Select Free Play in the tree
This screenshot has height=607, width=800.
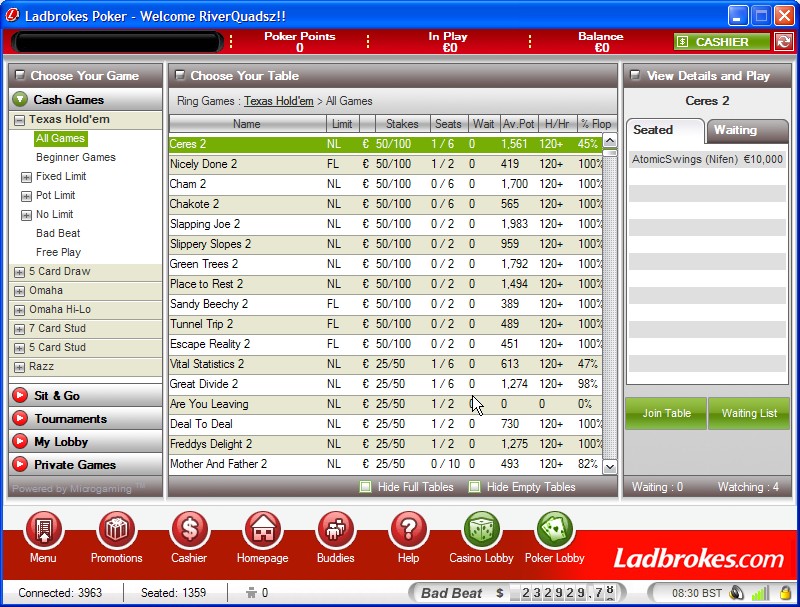58,252
